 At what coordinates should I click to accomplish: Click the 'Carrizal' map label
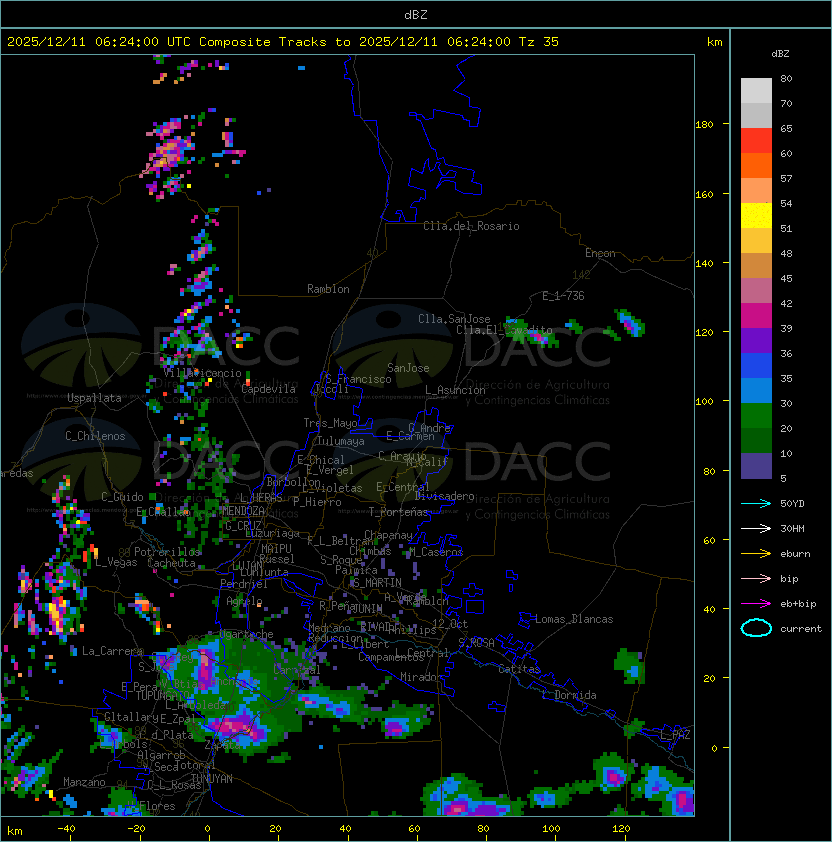pyautogui.click(x=297, y=670)
